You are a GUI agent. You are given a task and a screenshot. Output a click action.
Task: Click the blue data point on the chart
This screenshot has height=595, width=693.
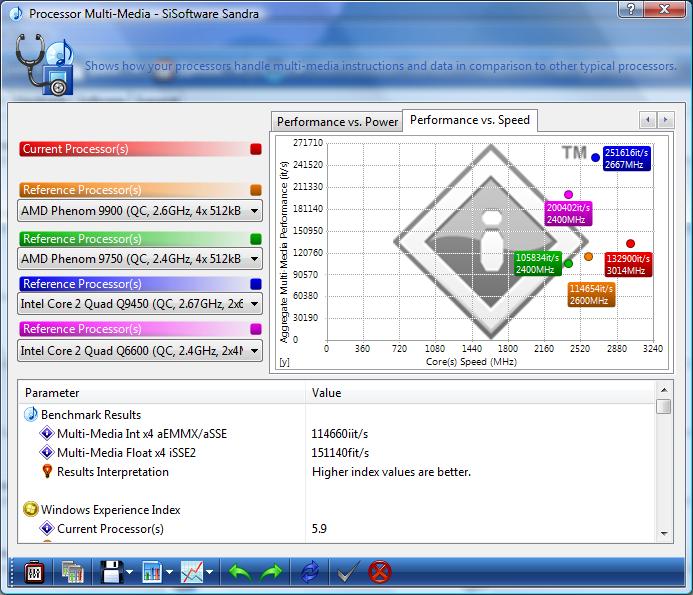595,157
